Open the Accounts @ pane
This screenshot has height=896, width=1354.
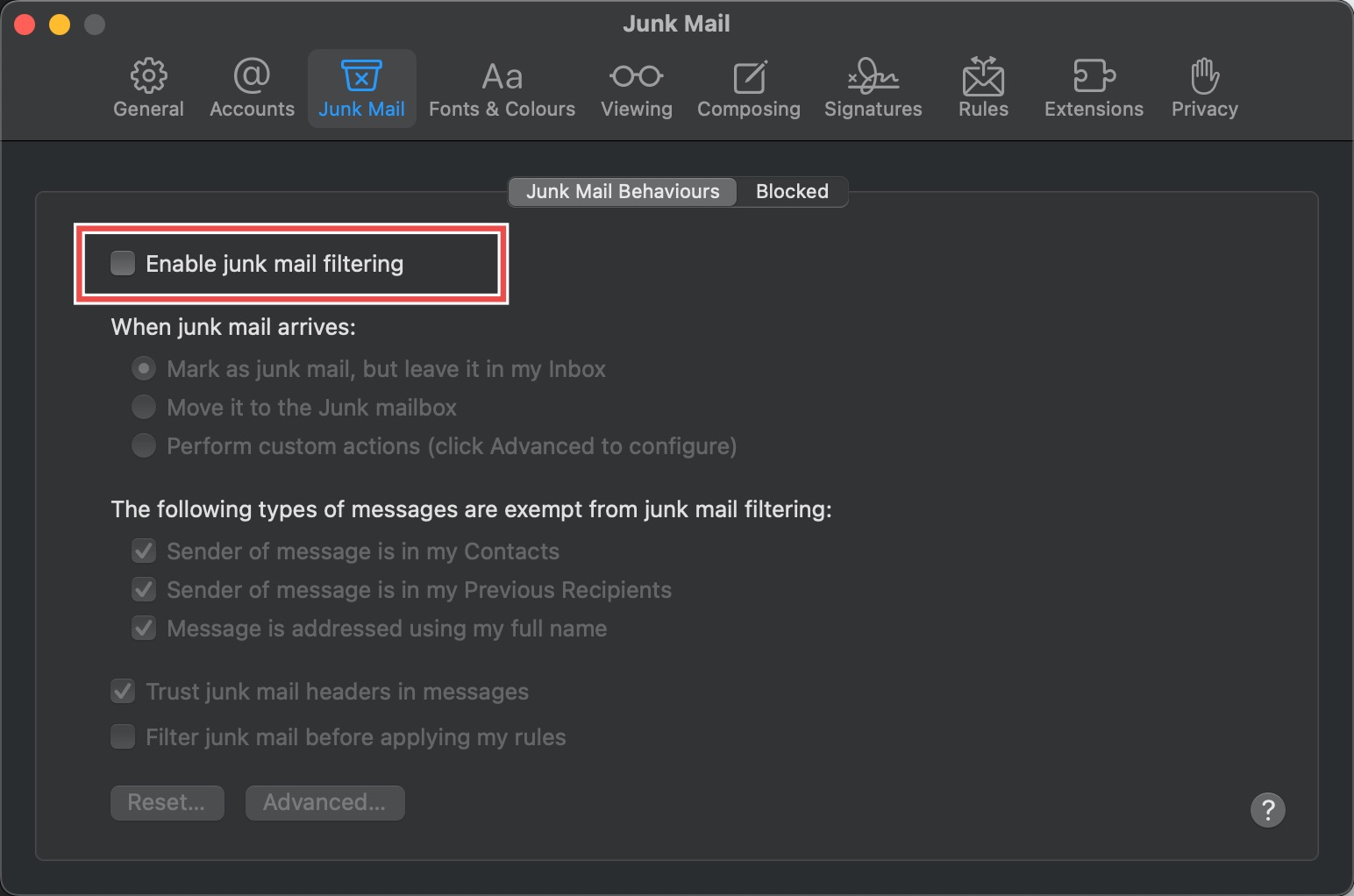point(252,88)
